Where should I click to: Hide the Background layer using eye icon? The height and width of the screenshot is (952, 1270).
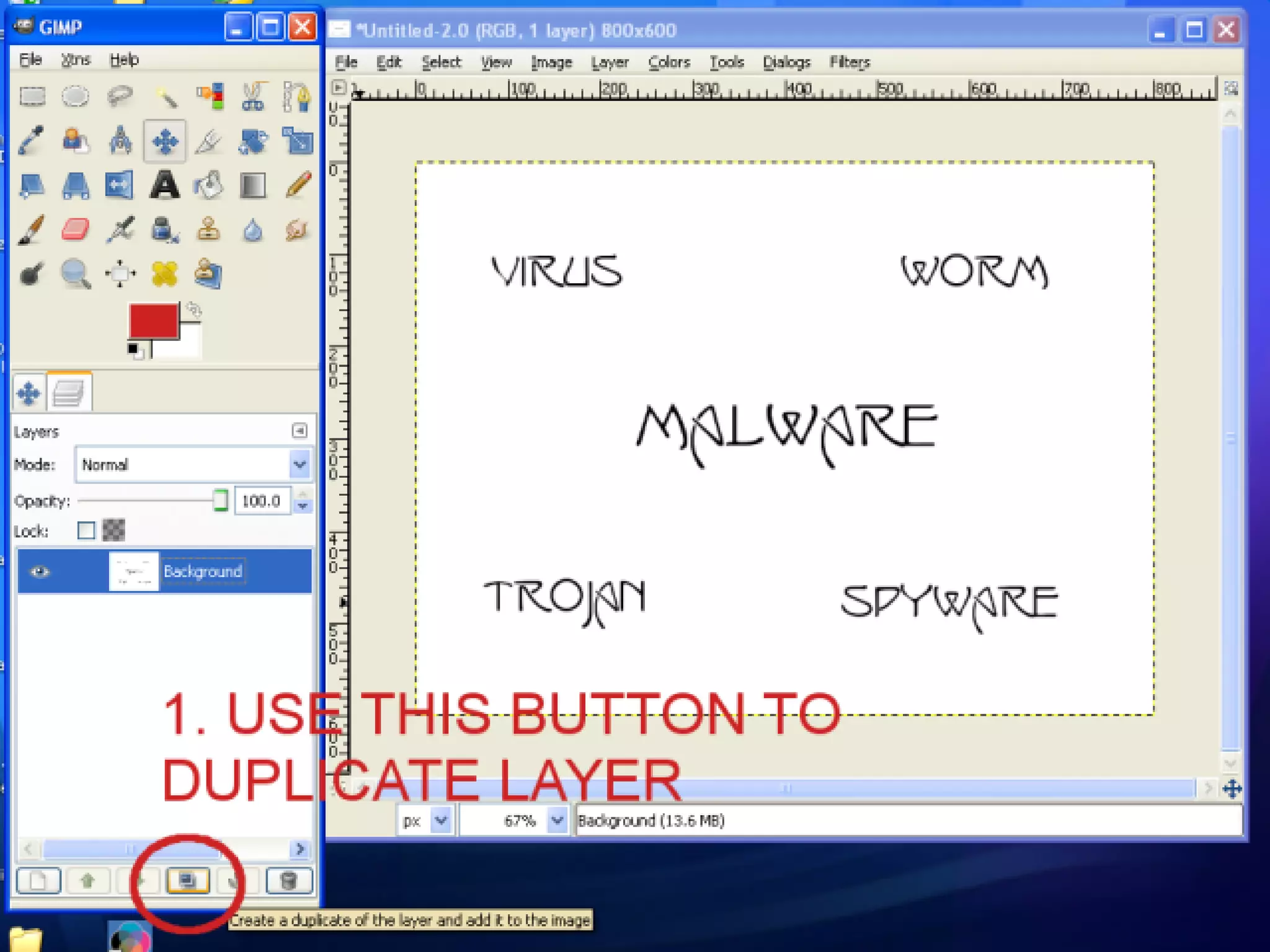[40, 571]
